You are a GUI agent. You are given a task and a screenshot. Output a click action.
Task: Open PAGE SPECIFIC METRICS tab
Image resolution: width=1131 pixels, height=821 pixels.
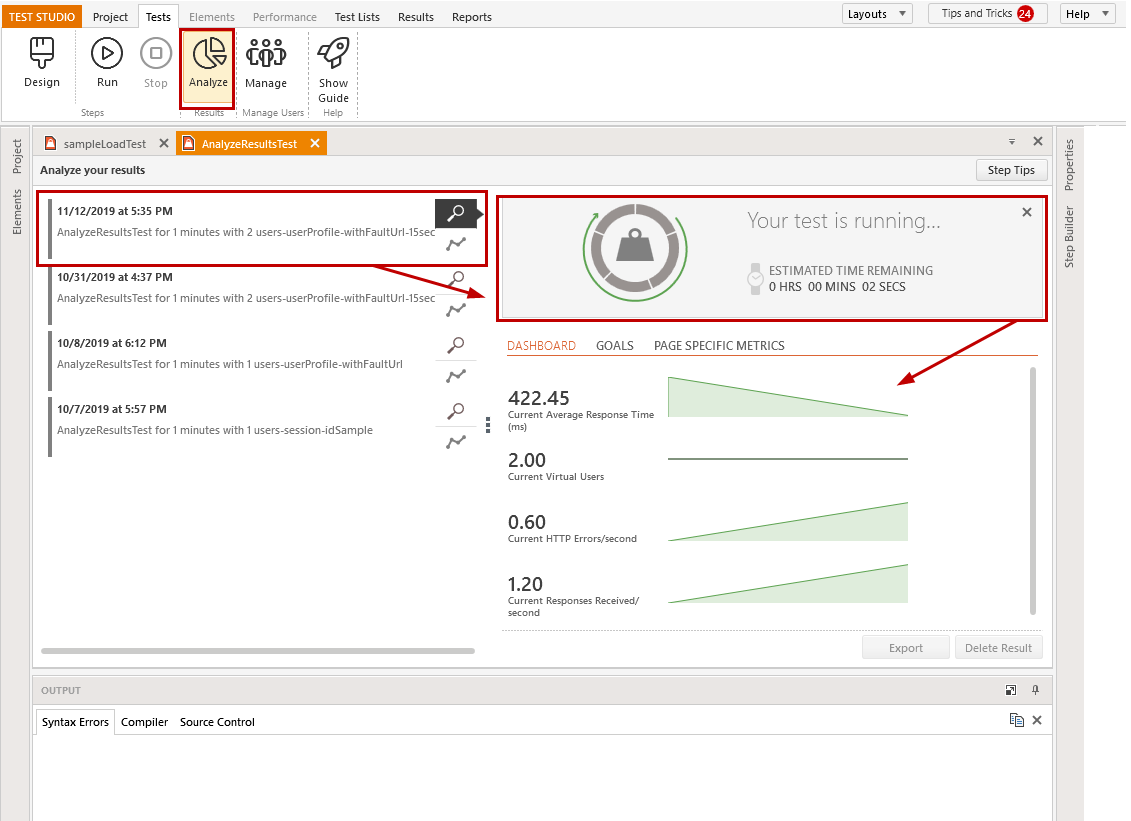click(719, 346)
